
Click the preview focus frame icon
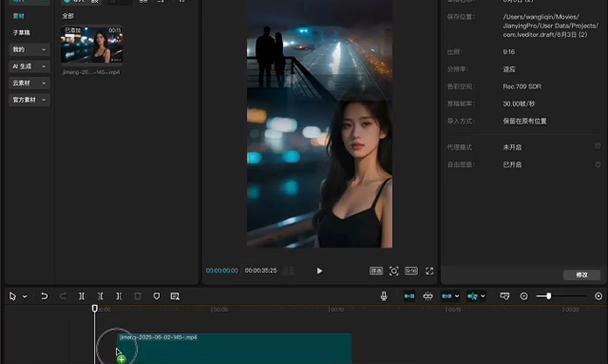[394, 271]
